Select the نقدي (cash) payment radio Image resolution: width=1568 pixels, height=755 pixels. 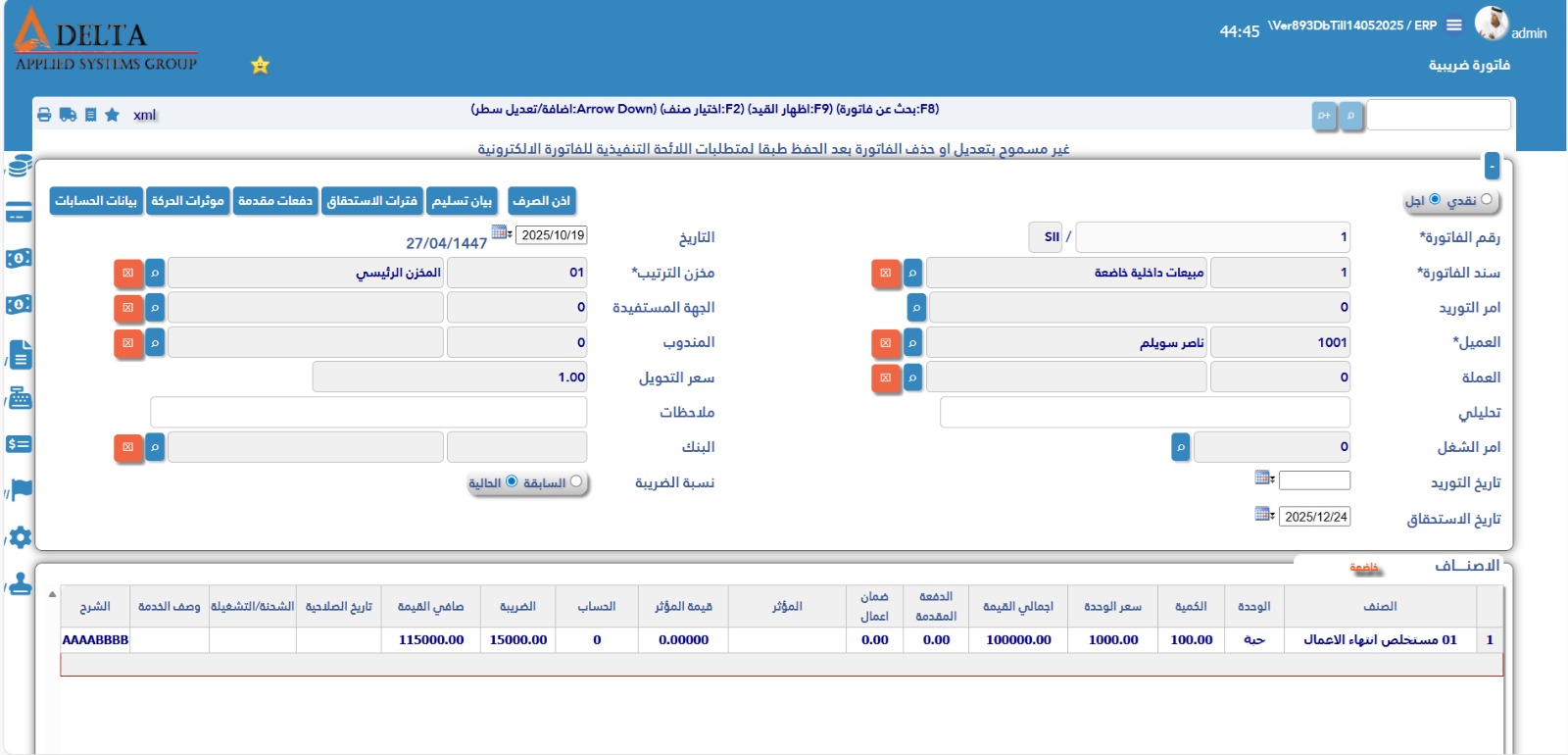pos(1486,200)
